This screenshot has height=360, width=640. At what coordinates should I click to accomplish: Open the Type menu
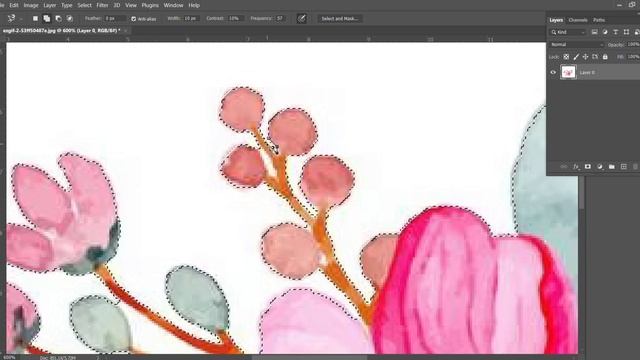coord(67,5)
